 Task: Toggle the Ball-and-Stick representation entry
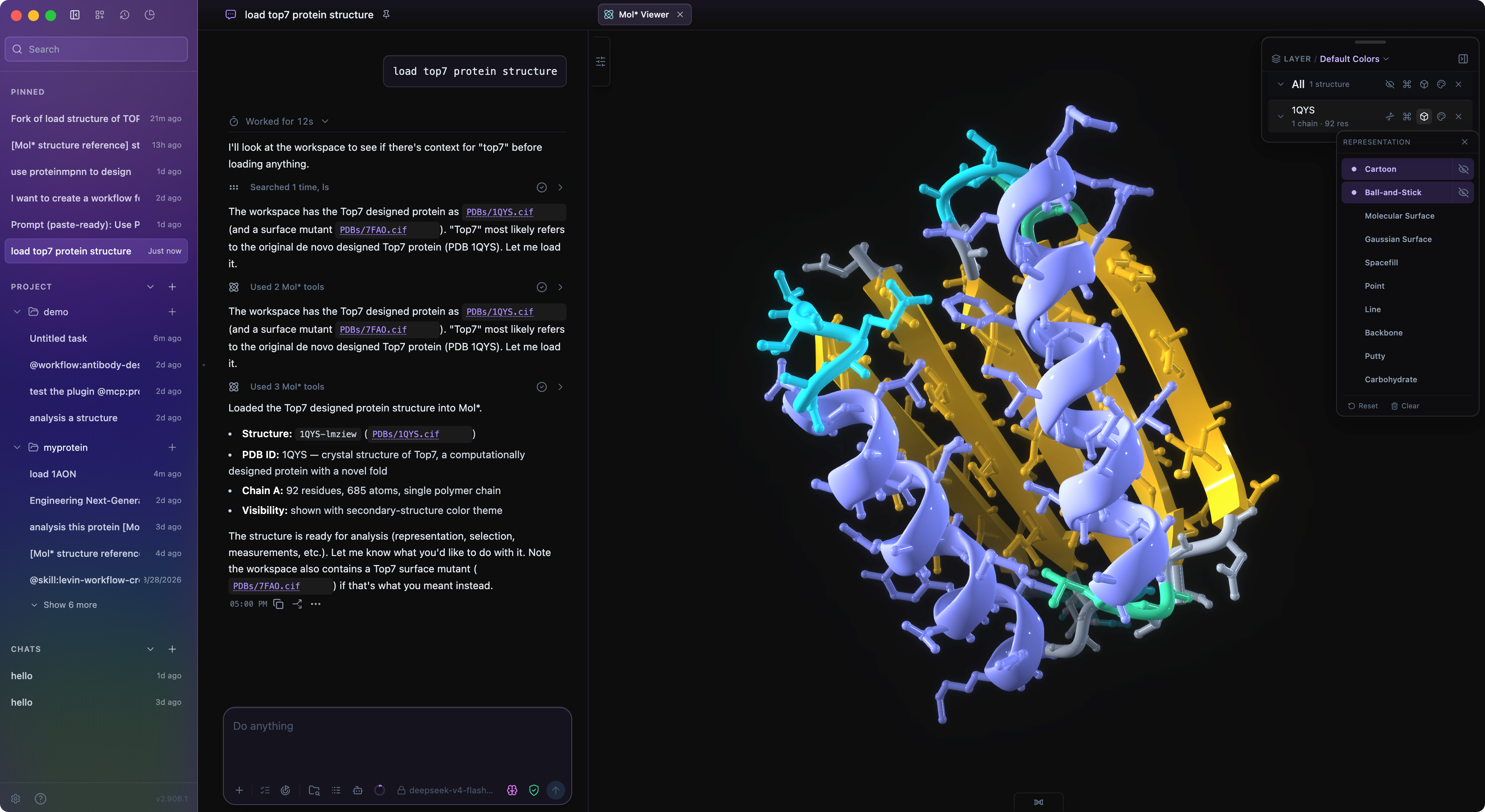(x=1397, y=192)
